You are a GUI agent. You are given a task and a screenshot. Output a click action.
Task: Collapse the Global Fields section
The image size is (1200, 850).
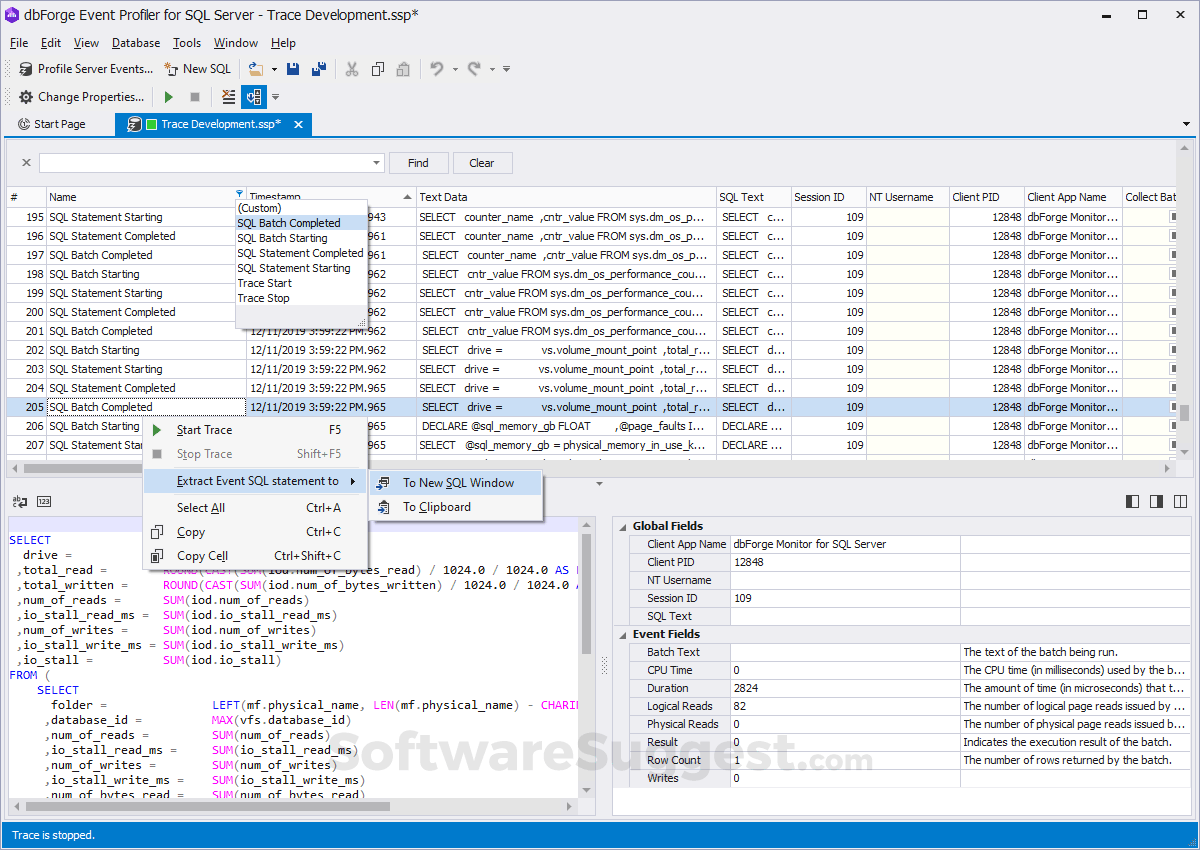[x=622, y=526]
